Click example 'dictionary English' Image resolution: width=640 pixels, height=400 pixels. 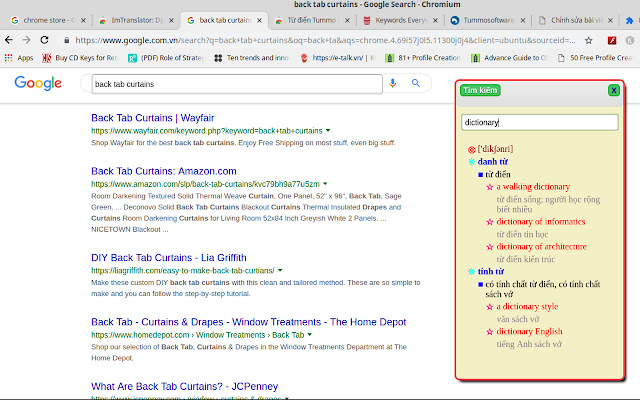(529, 331)
